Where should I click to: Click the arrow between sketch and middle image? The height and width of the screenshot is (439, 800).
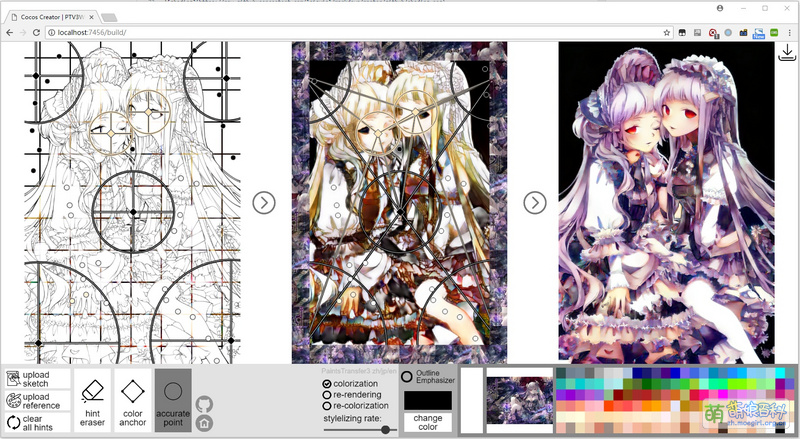click(264, 203)
